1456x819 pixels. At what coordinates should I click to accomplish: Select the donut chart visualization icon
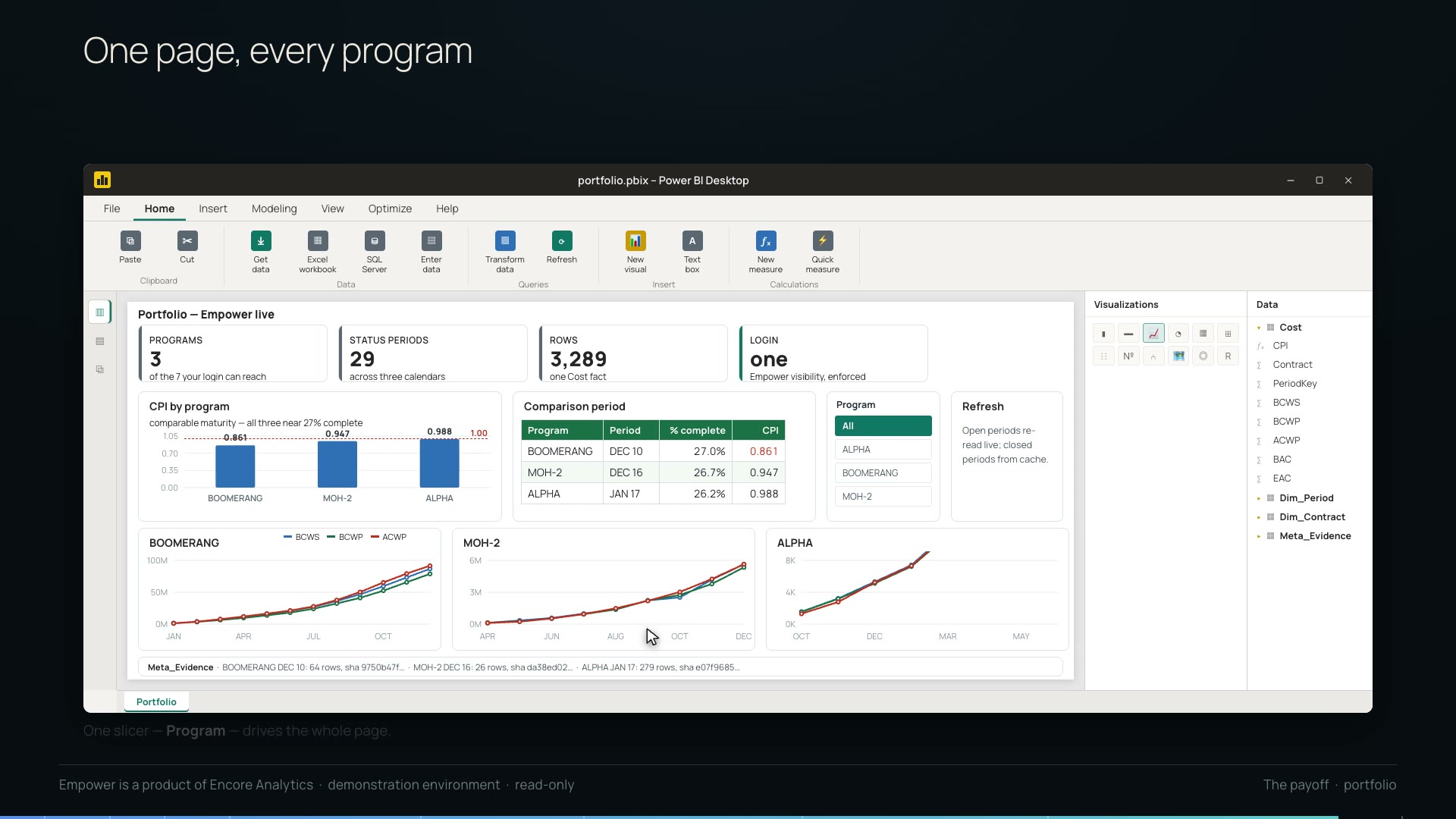point(1203,356)
